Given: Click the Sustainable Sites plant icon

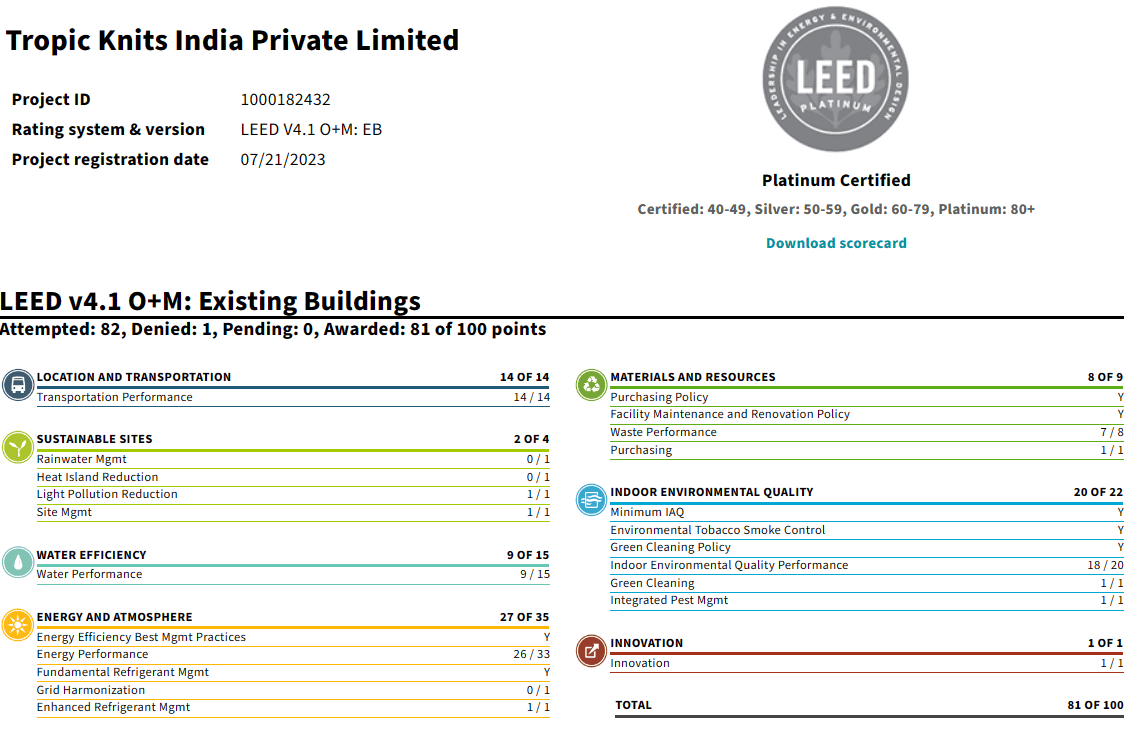Looking at the screenshot, I should (x=18, y=447).
